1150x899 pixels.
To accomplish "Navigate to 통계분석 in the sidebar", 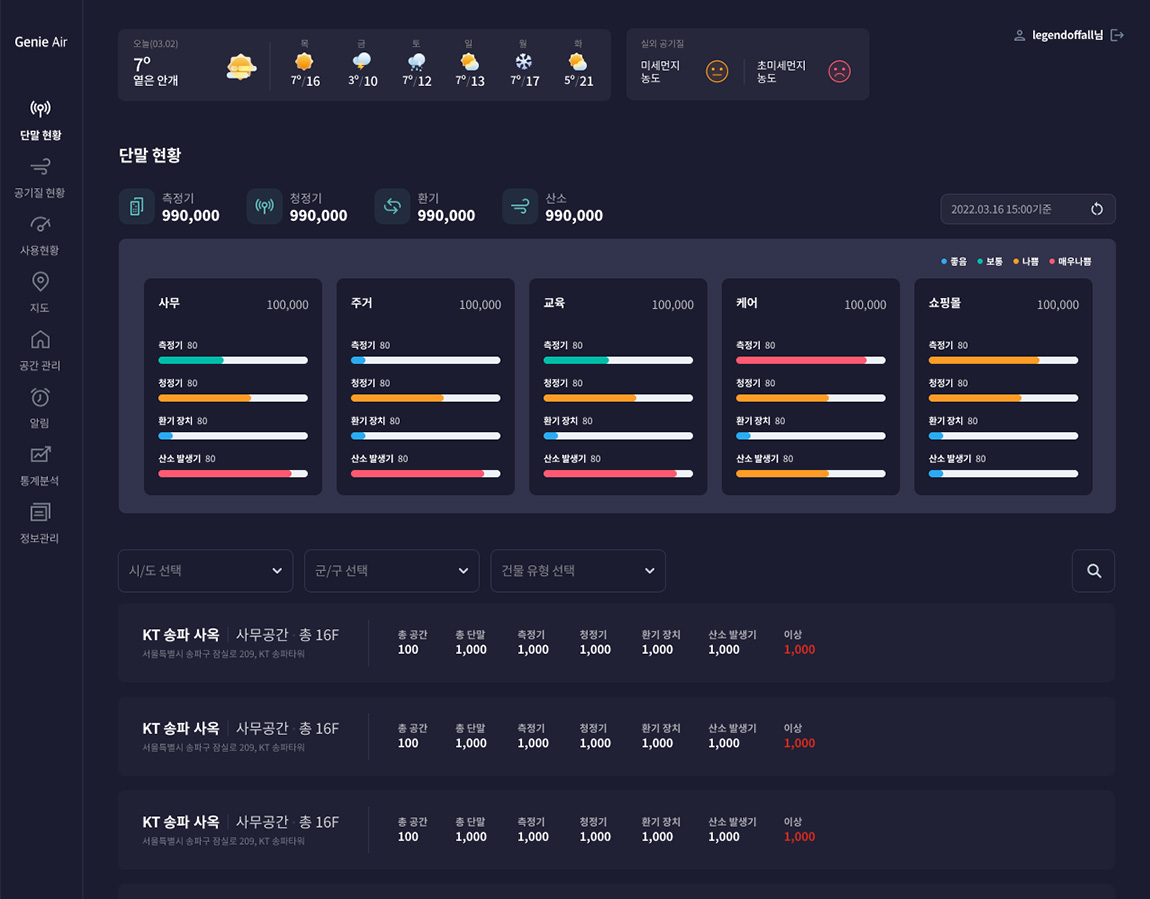I will 40,465.
